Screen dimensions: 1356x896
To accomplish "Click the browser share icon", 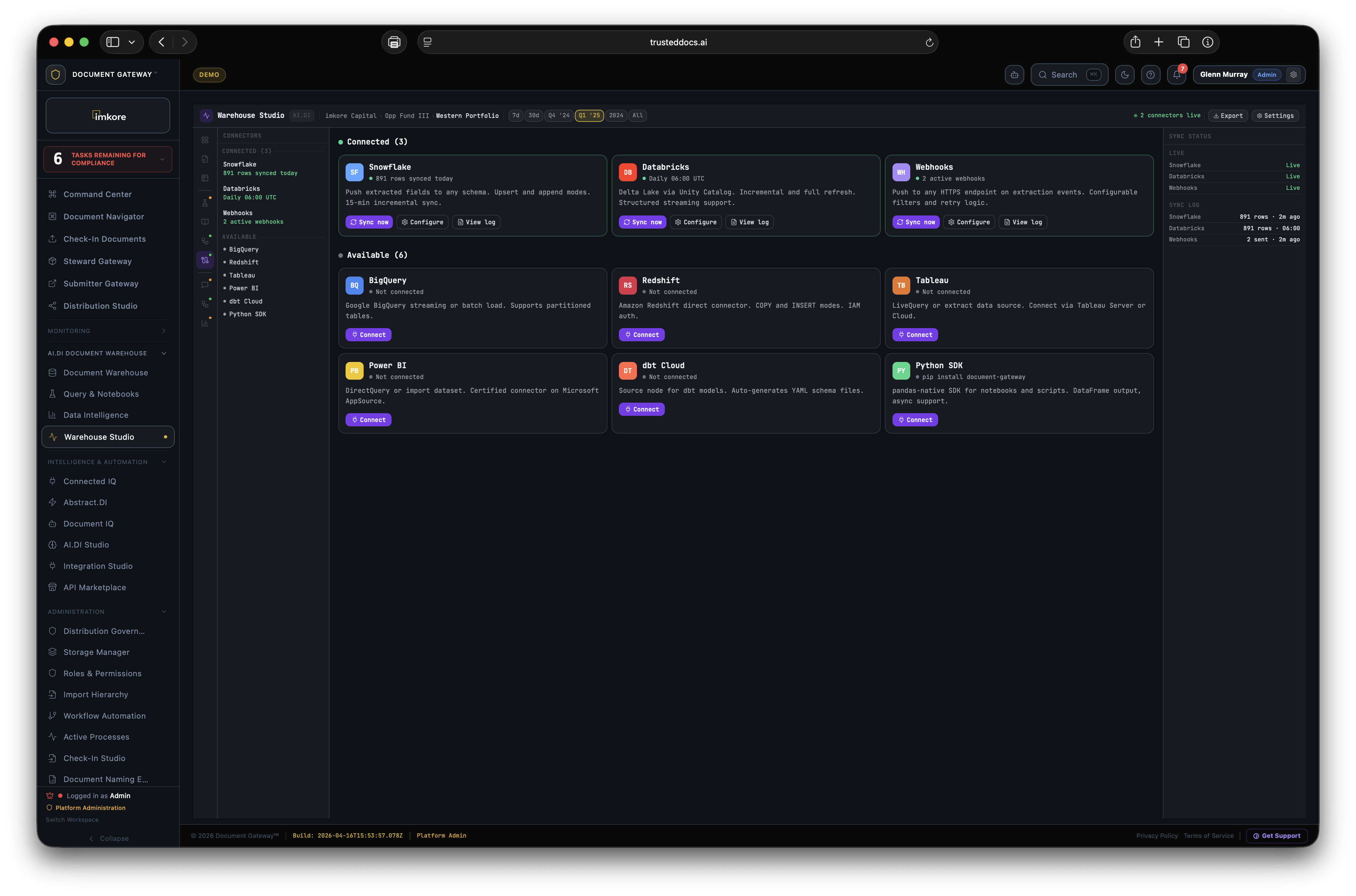I will pos(1136,42).
